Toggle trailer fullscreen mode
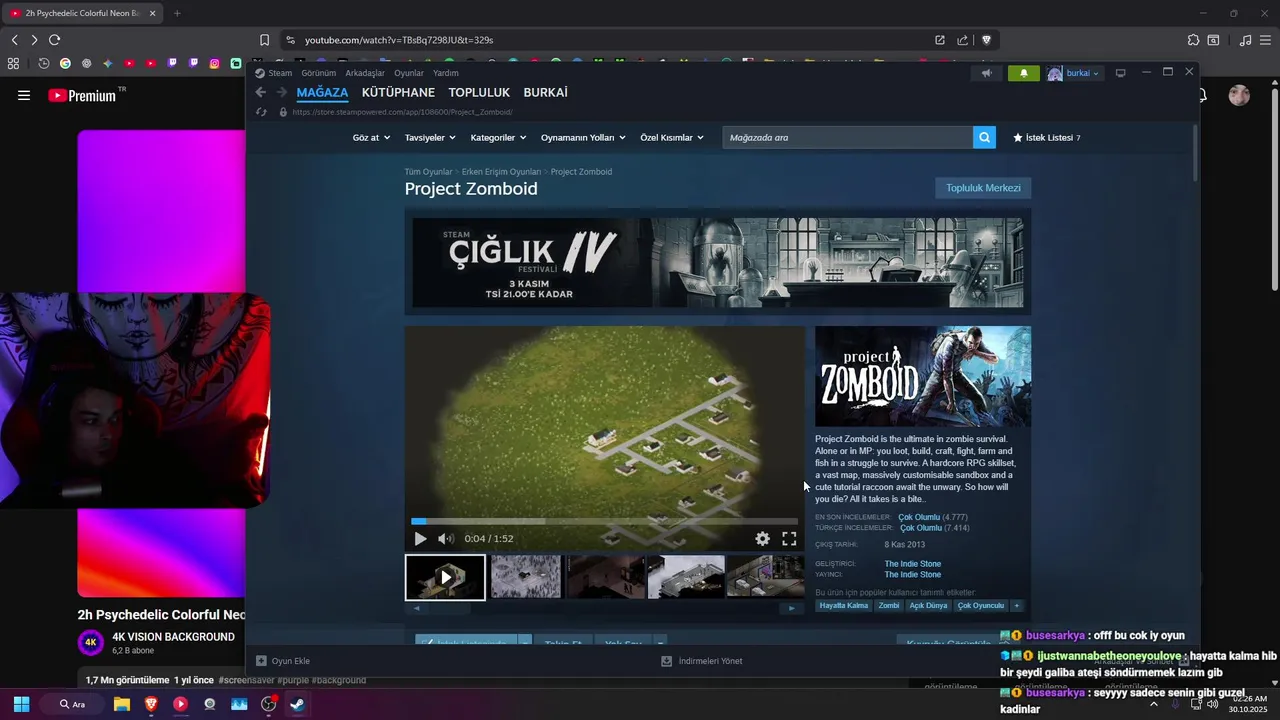Image resolution: width=1280 pixels, height=720 pixels. point(789,539)
